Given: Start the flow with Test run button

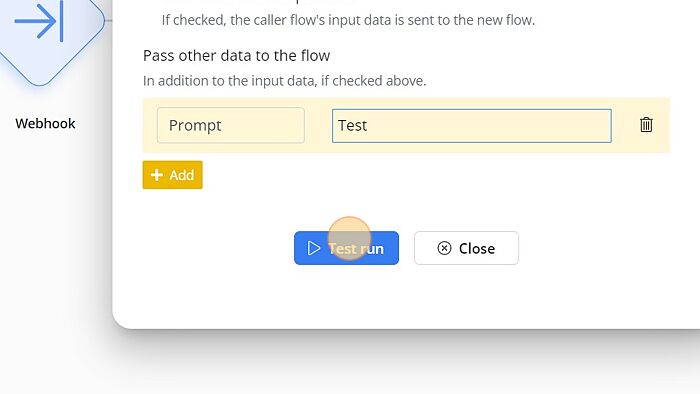Looking at the screenshot, I should click(346, 248).
